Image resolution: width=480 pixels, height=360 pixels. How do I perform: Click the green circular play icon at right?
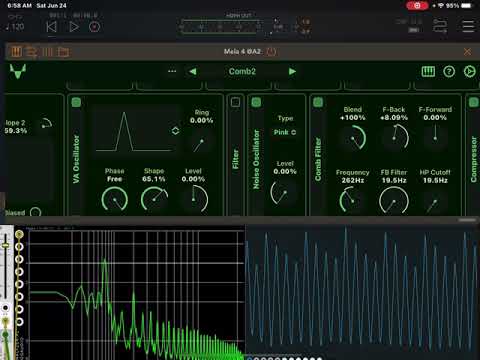click(x=470, y=71)
